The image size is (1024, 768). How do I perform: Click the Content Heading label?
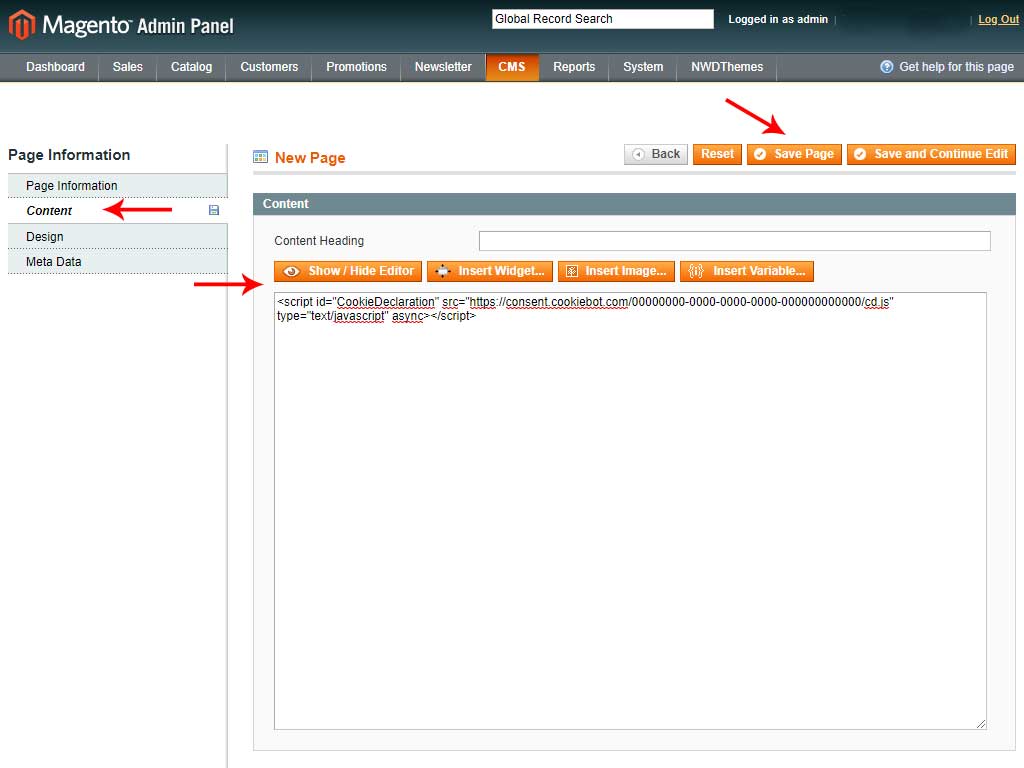click(x=319, y=241)
